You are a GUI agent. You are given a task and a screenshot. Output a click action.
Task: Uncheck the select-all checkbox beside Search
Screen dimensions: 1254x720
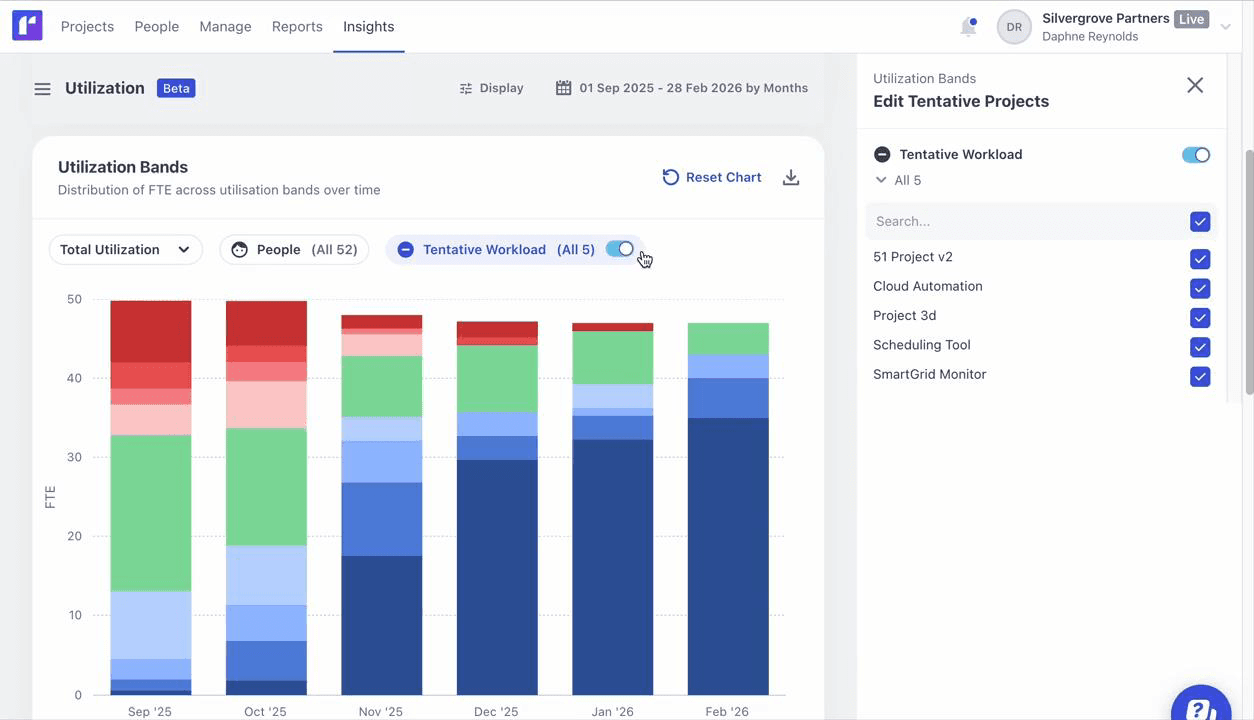(x=1201, y=222)
